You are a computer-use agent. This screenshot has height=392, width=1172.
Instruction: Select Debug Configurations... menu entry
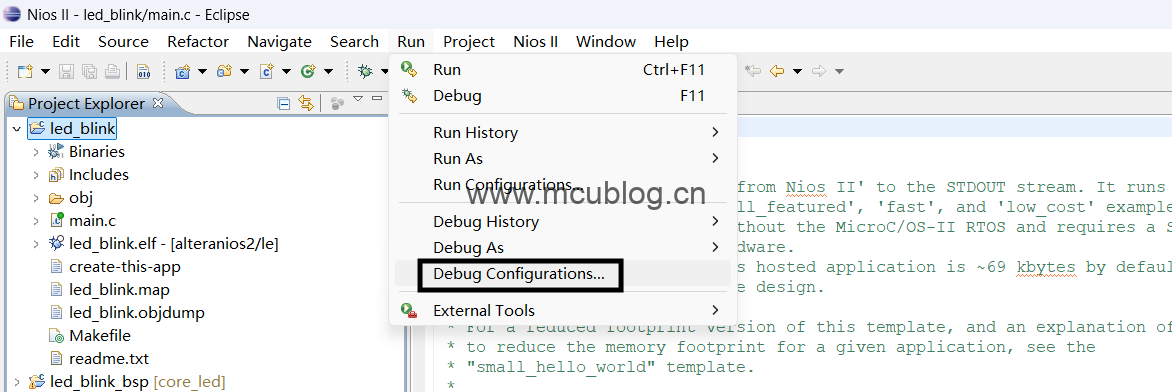[519, 274]
